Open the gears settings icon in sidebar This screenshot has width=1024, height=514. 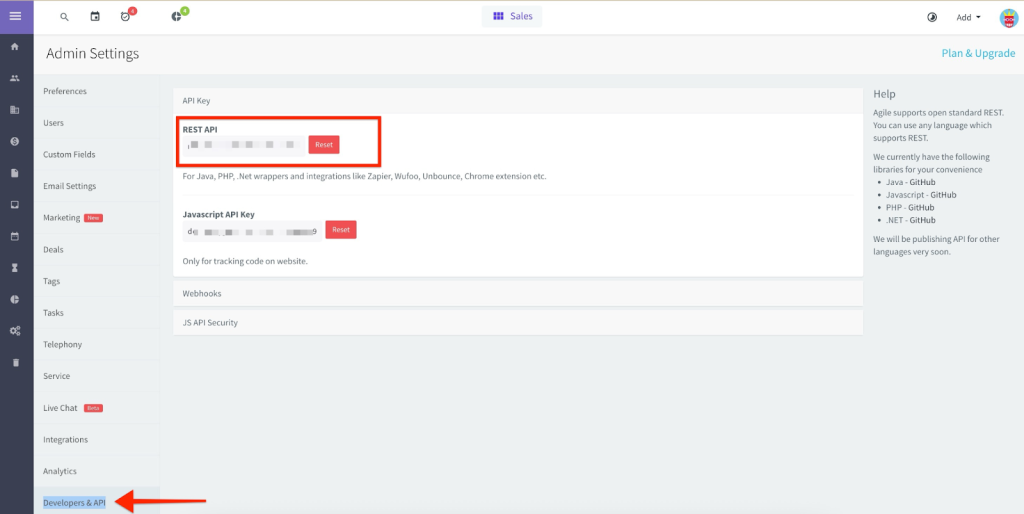pos(15,331)
